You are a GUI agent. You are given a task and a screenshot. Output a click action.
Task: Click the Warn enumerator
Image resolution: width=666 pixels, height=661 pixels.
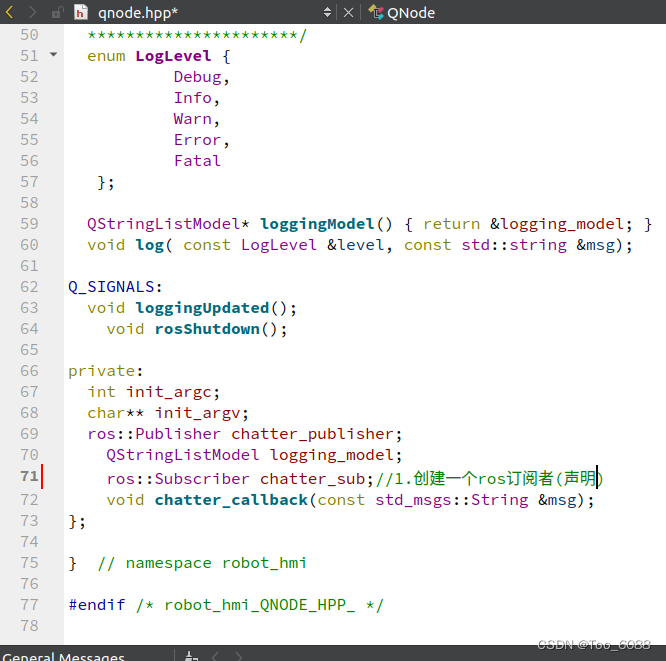tap(192, 119)
